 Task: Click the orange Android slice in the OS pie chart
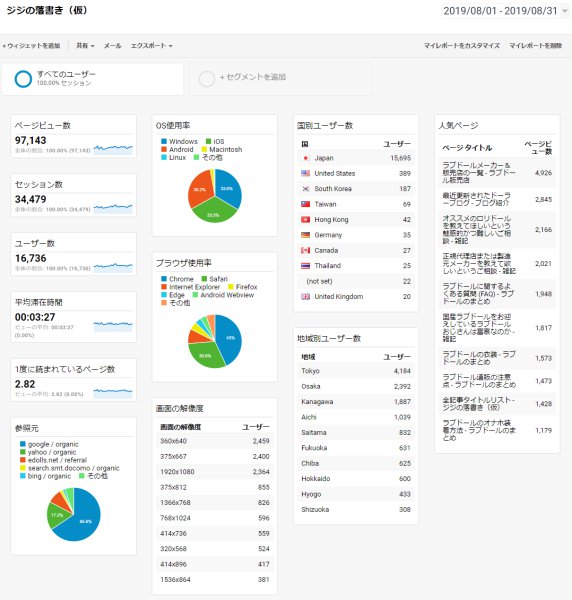pyautogui.click(x=200, y=189)
